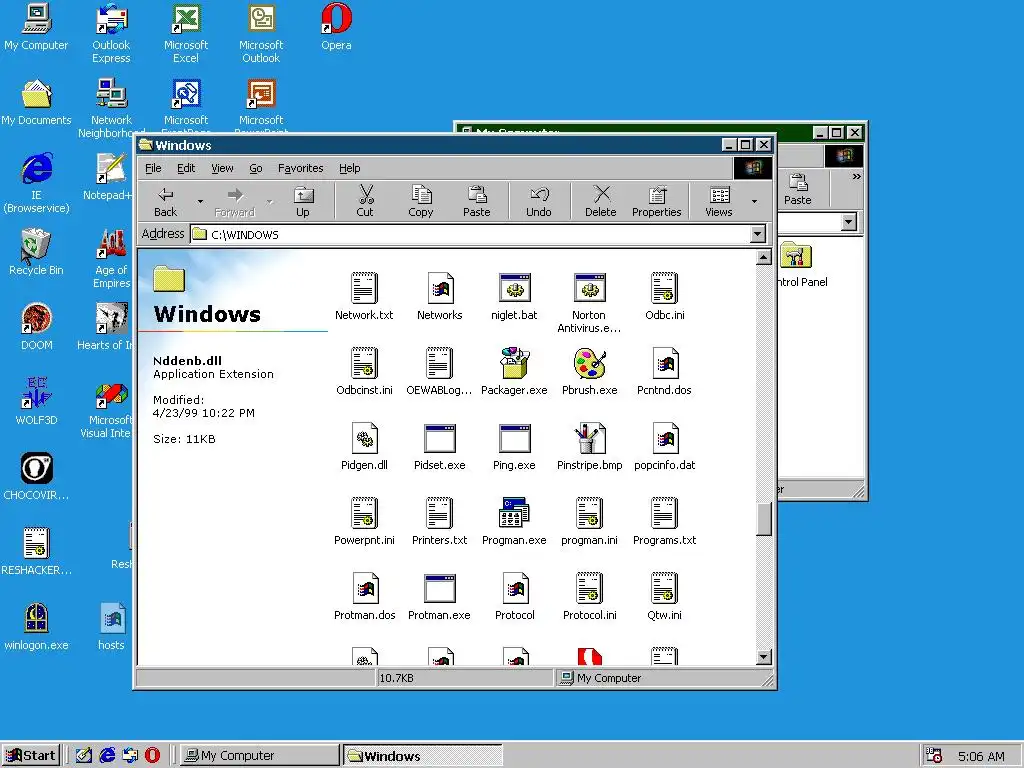The image size is (1024, 768).
Task: Click Paste in the My Computer window toolbar
Action: 797,189
